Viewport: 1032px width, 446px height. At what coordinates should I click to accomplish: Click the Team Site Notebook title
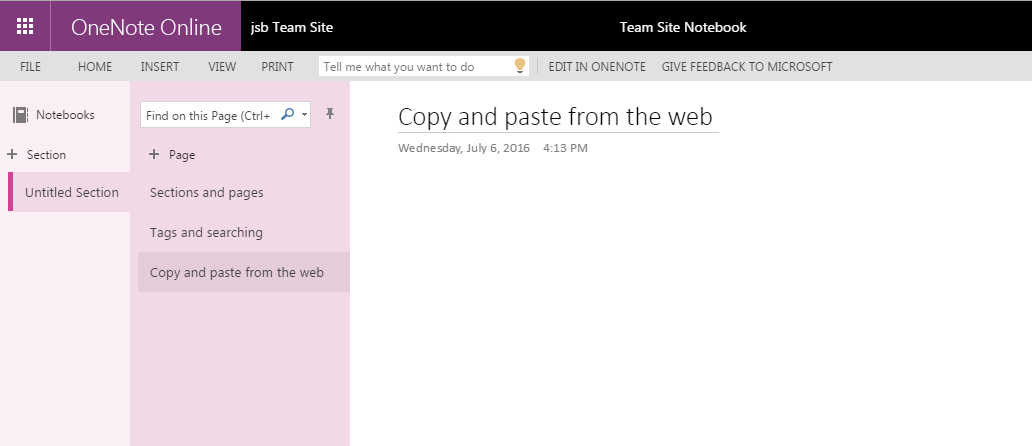683,27
